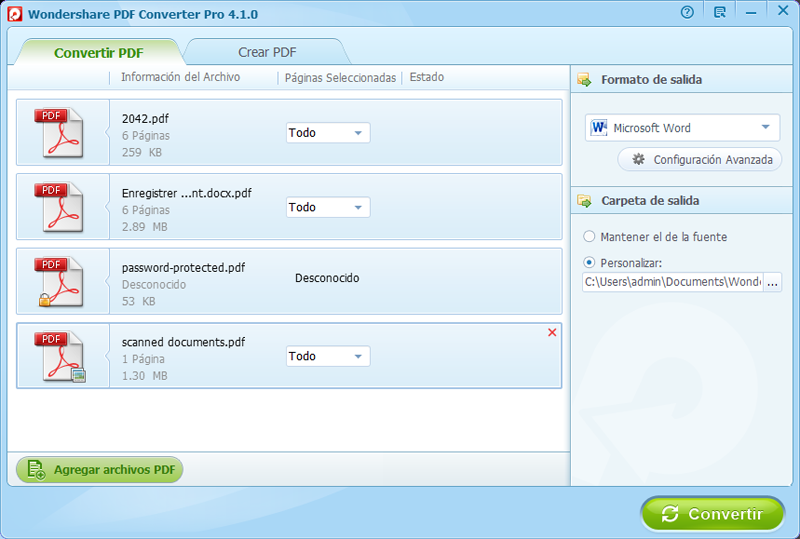Viewport: 800px width, 539px height.
Task: Click the Carpeta de salida folder icon
Action: coord(584,201)
